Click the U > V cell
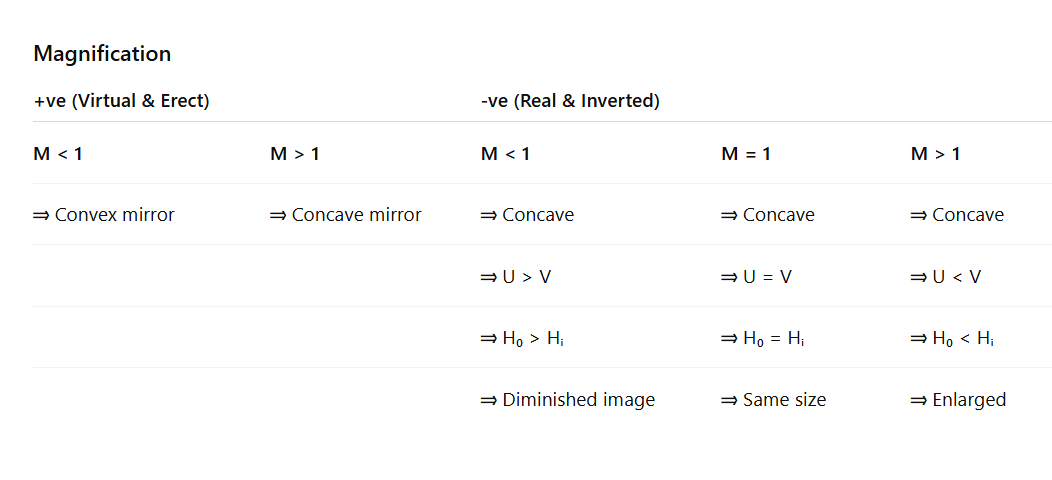Screen dimensions: 1052x480 coord(516,277)
